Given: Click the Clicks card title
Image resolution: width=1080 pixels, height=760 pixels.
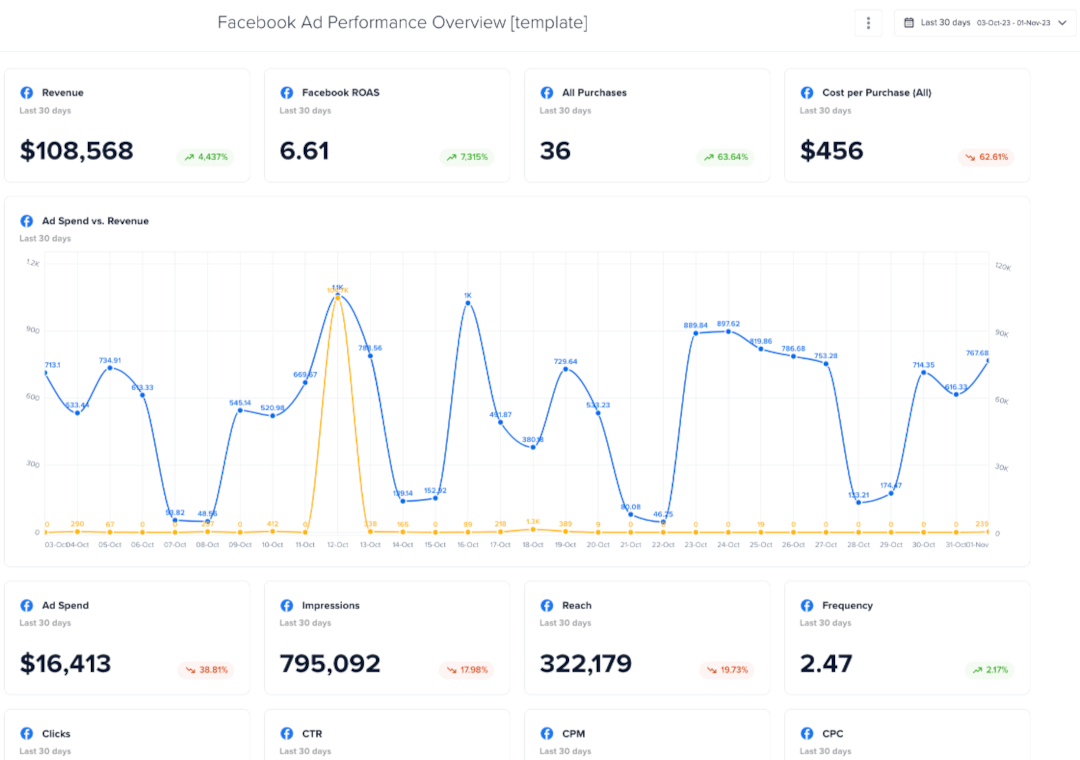Looking at the screenshot, I should [56, 733].
